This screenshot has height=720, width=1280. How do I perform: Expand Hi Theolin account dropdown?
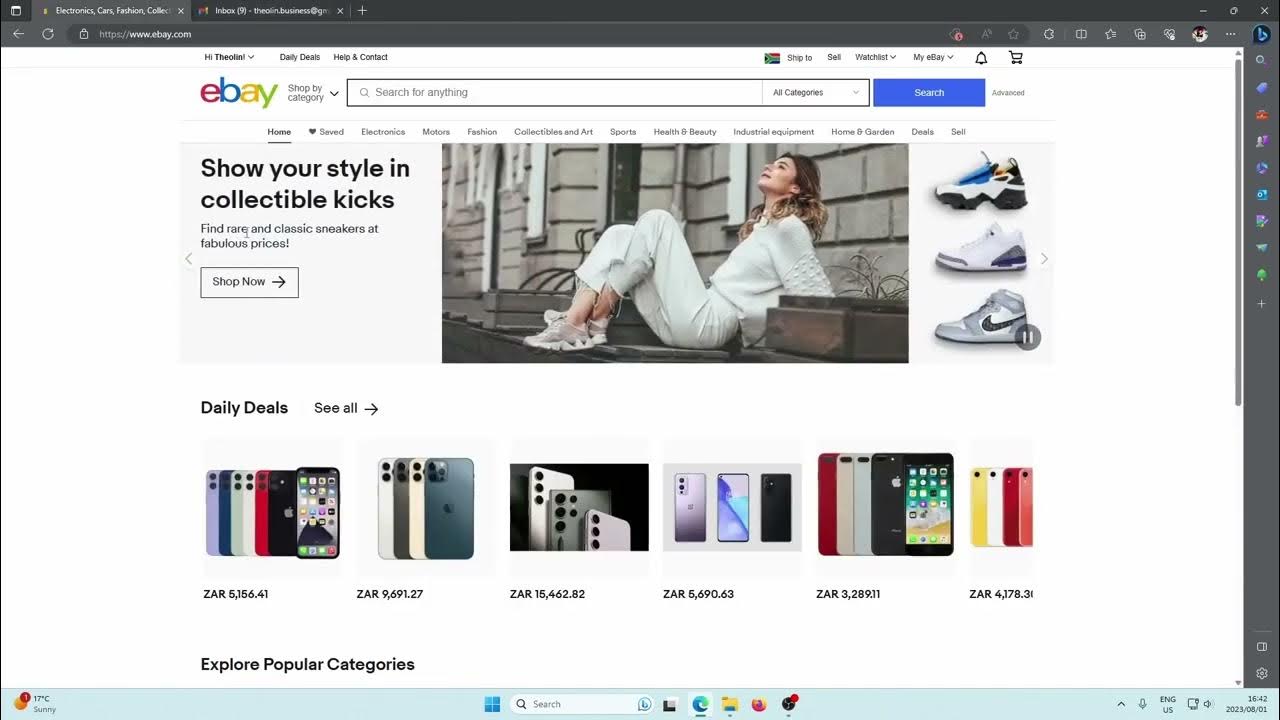[229, 57]
